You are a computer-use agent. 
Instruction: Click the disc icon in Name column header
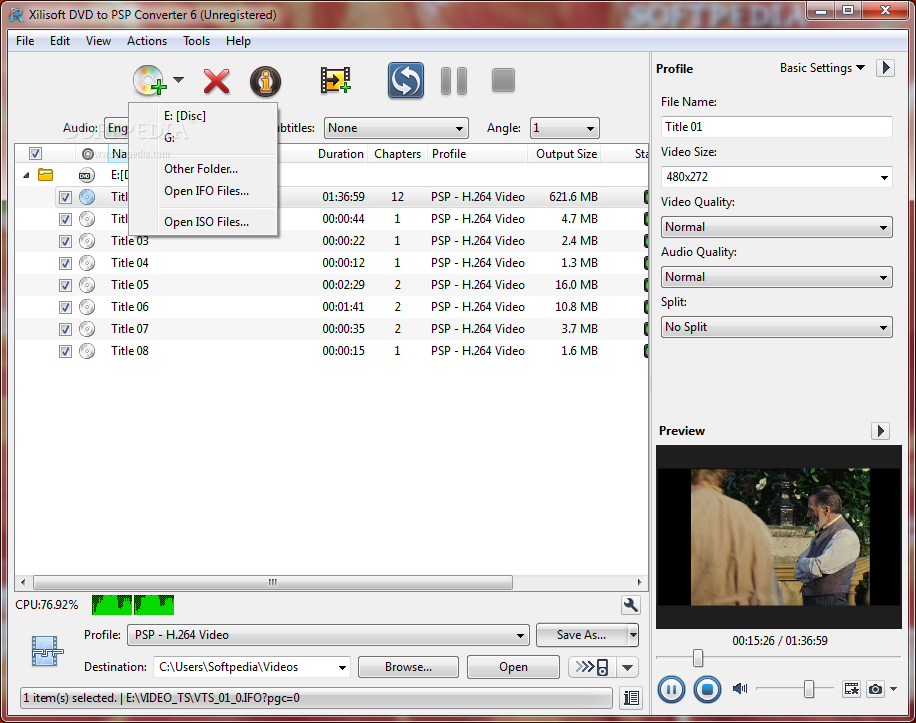point(88,154)
